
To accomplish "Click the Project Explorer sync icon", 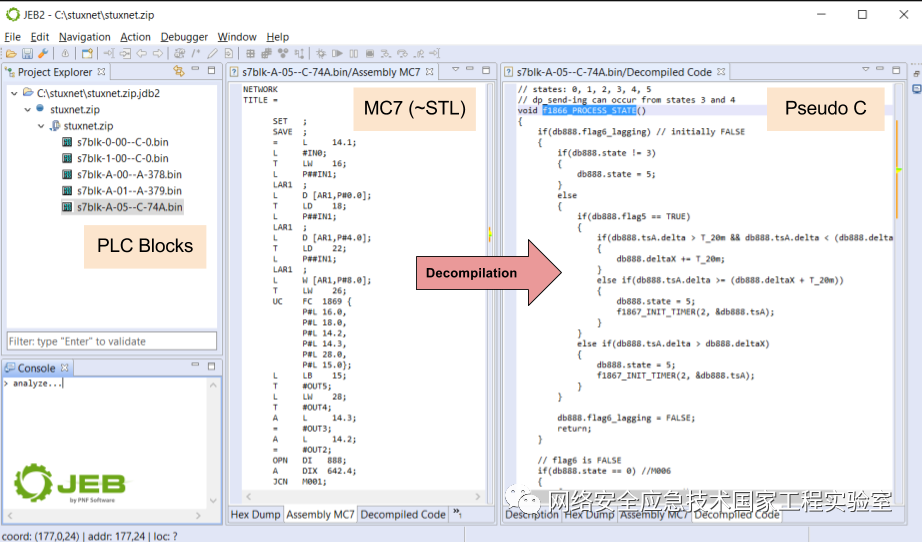I will point(178,72).
